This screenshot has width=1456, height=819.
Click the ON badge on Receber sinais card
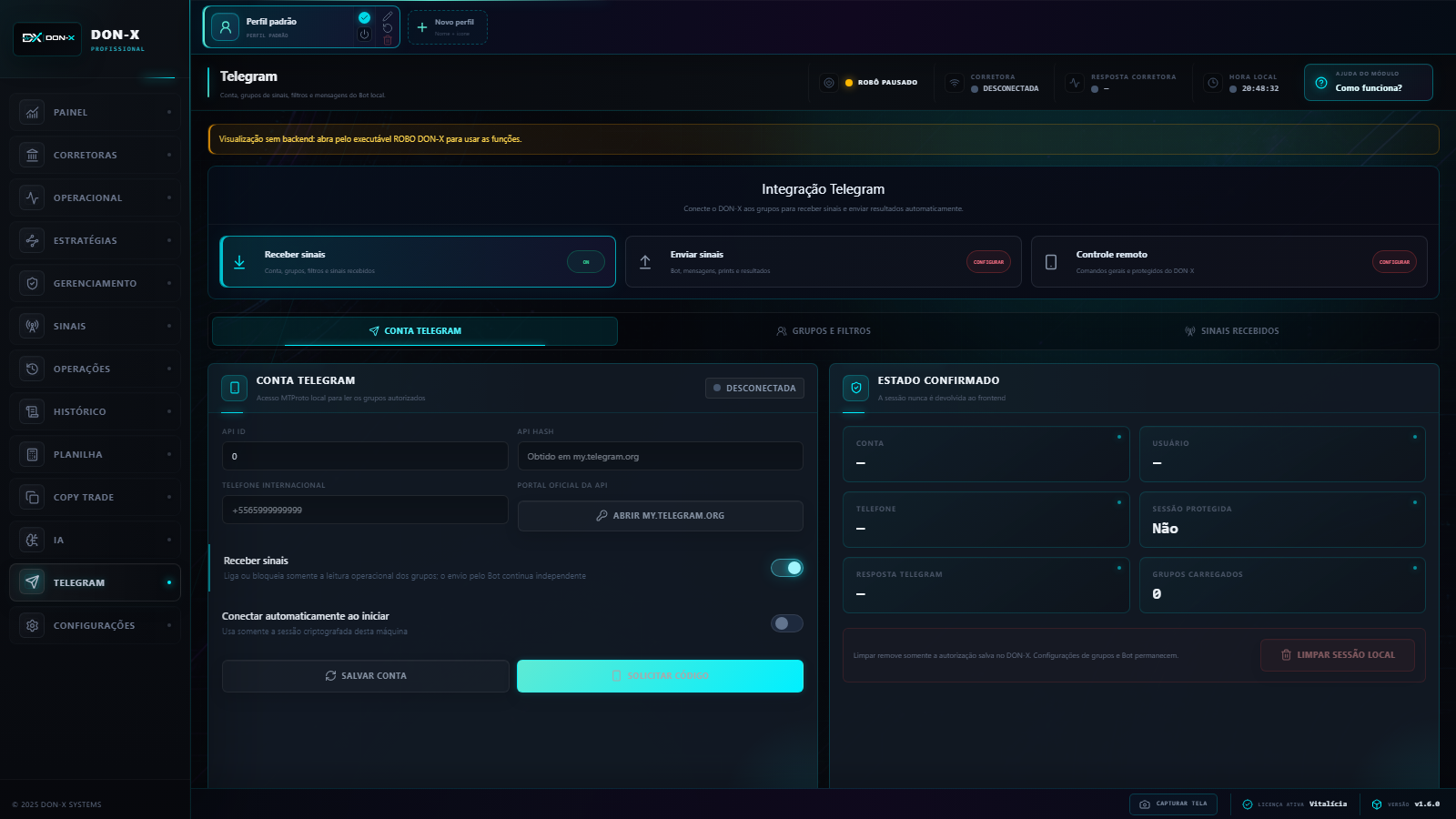pyautogui.click(x=586, y=262)
